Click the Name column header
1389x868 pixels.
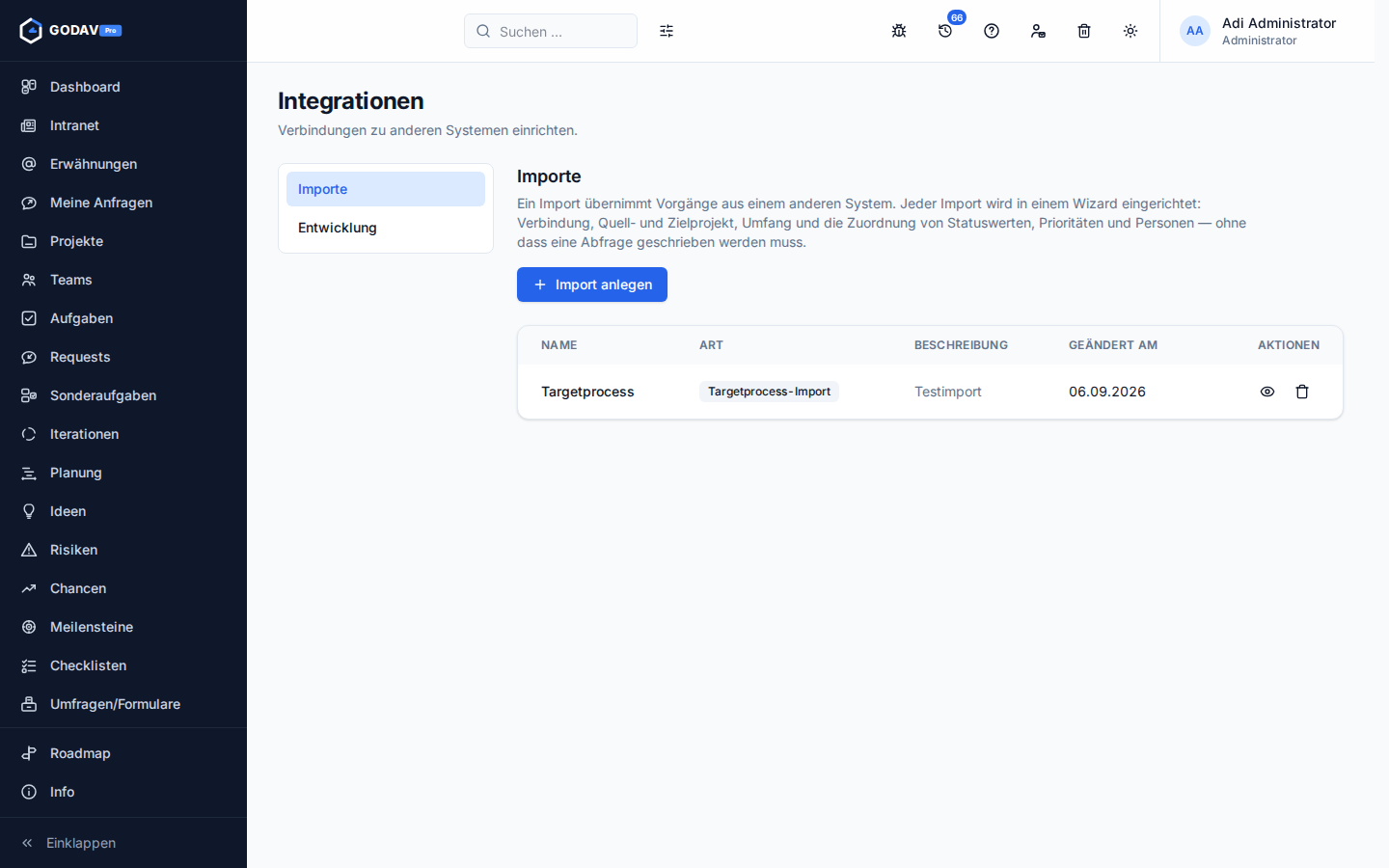pyautogui.click(x=559, y=345)
